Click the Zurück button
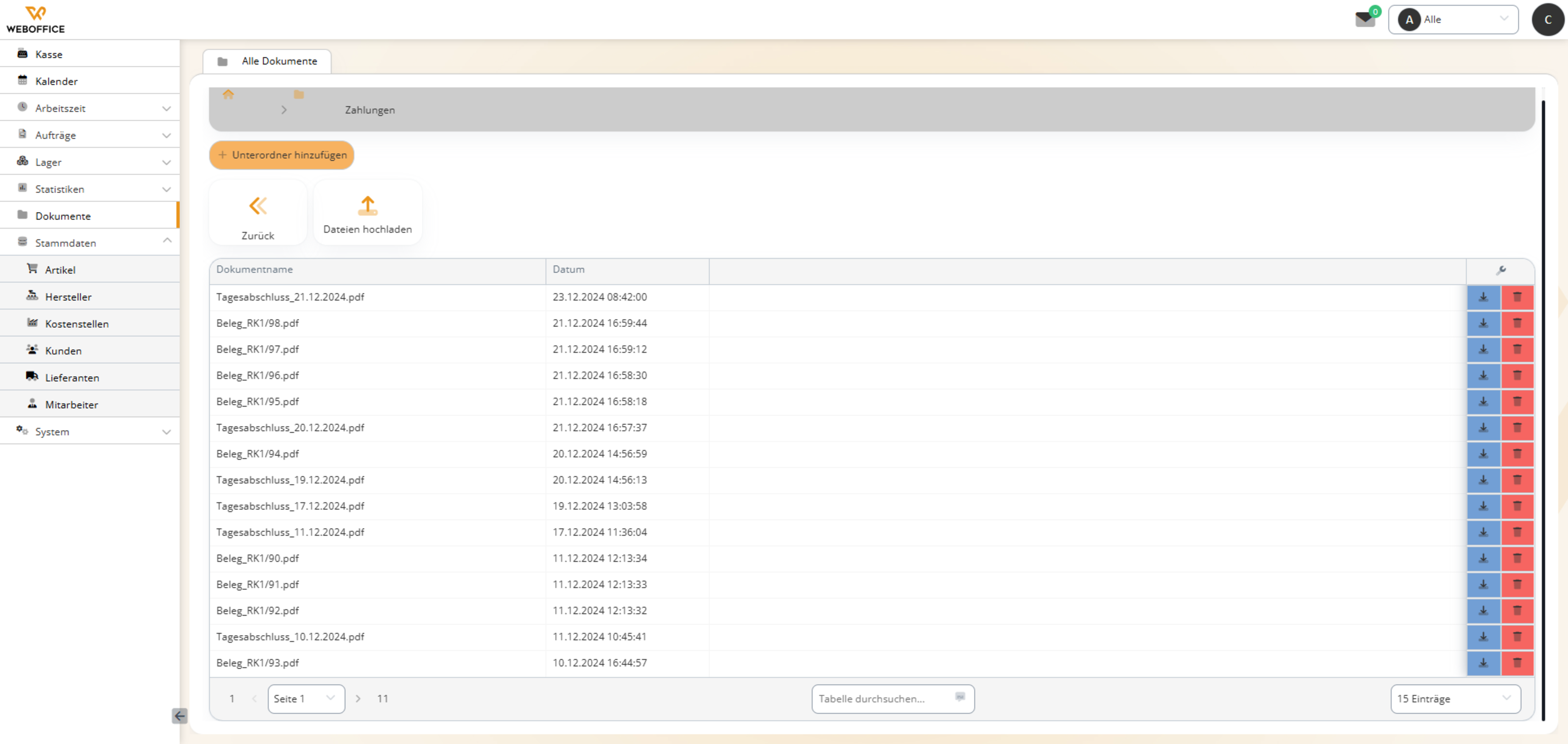Image resolution: width=1568 pixels, height=744 pixels. pyautogui.click(x=257, y=213)
